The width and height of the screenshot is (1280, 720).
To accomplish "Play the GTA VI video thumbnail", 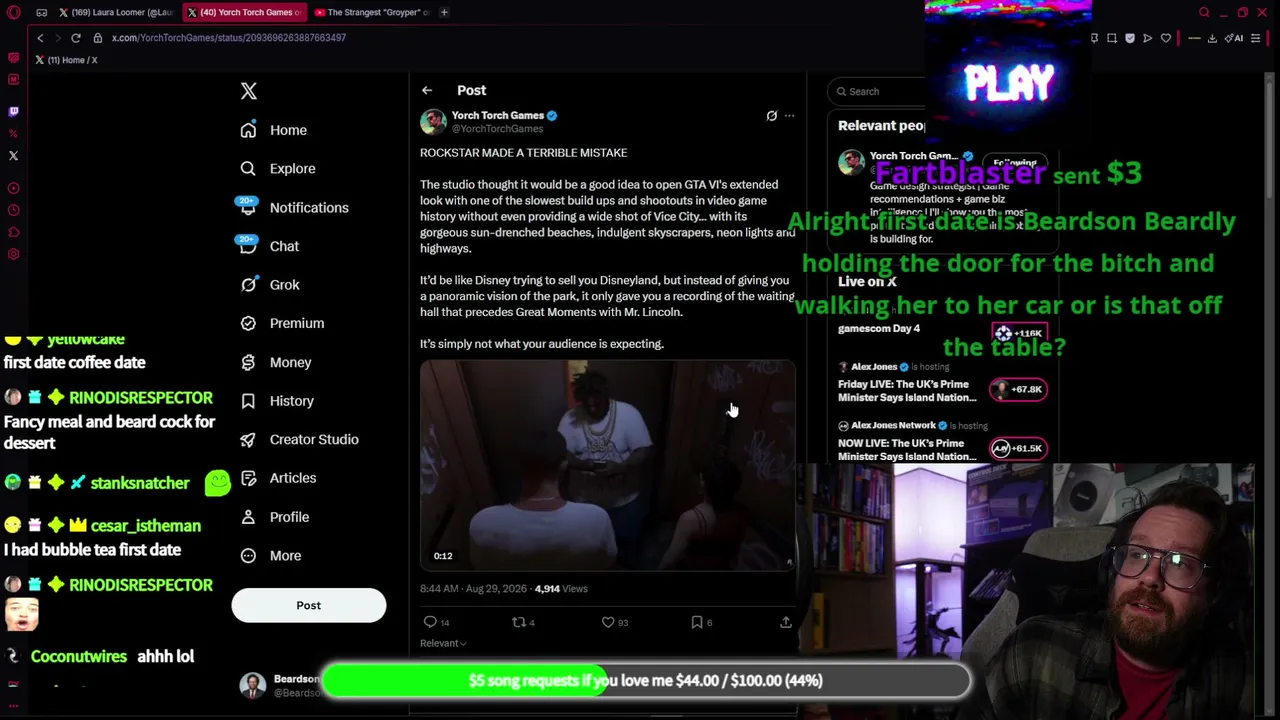I will click(x=607, y=465).
